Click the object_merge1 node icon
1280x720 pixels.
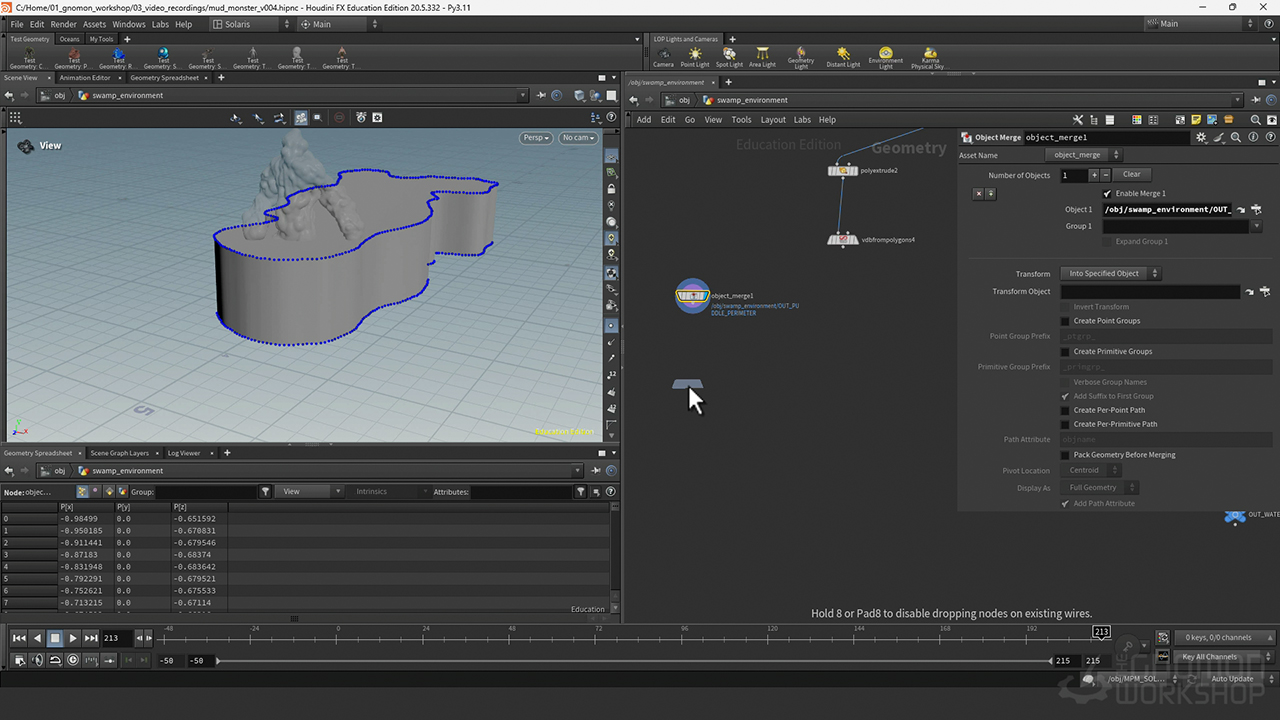(692, 296)
